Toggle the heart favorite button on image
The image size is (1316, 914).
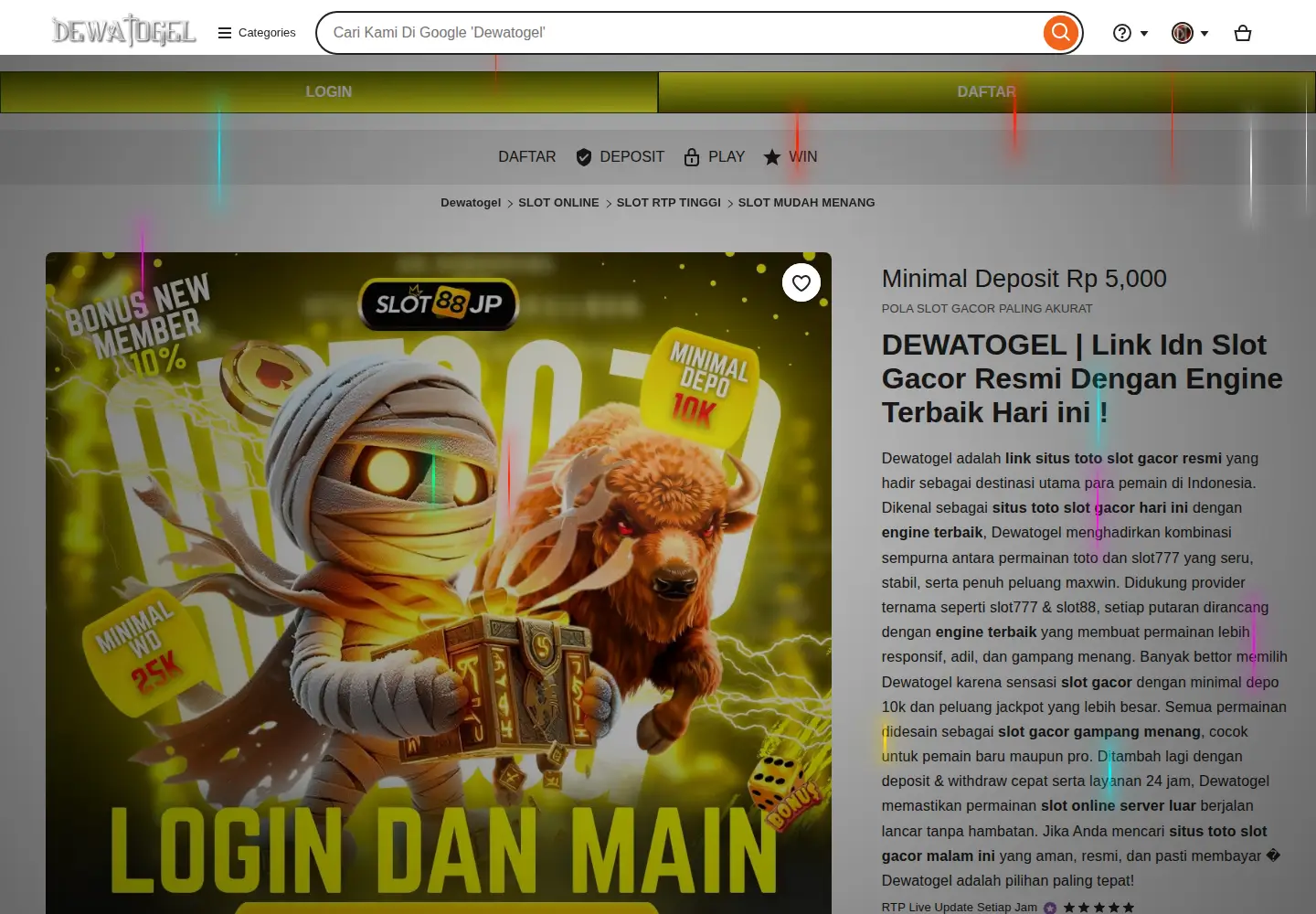[801, 283]
